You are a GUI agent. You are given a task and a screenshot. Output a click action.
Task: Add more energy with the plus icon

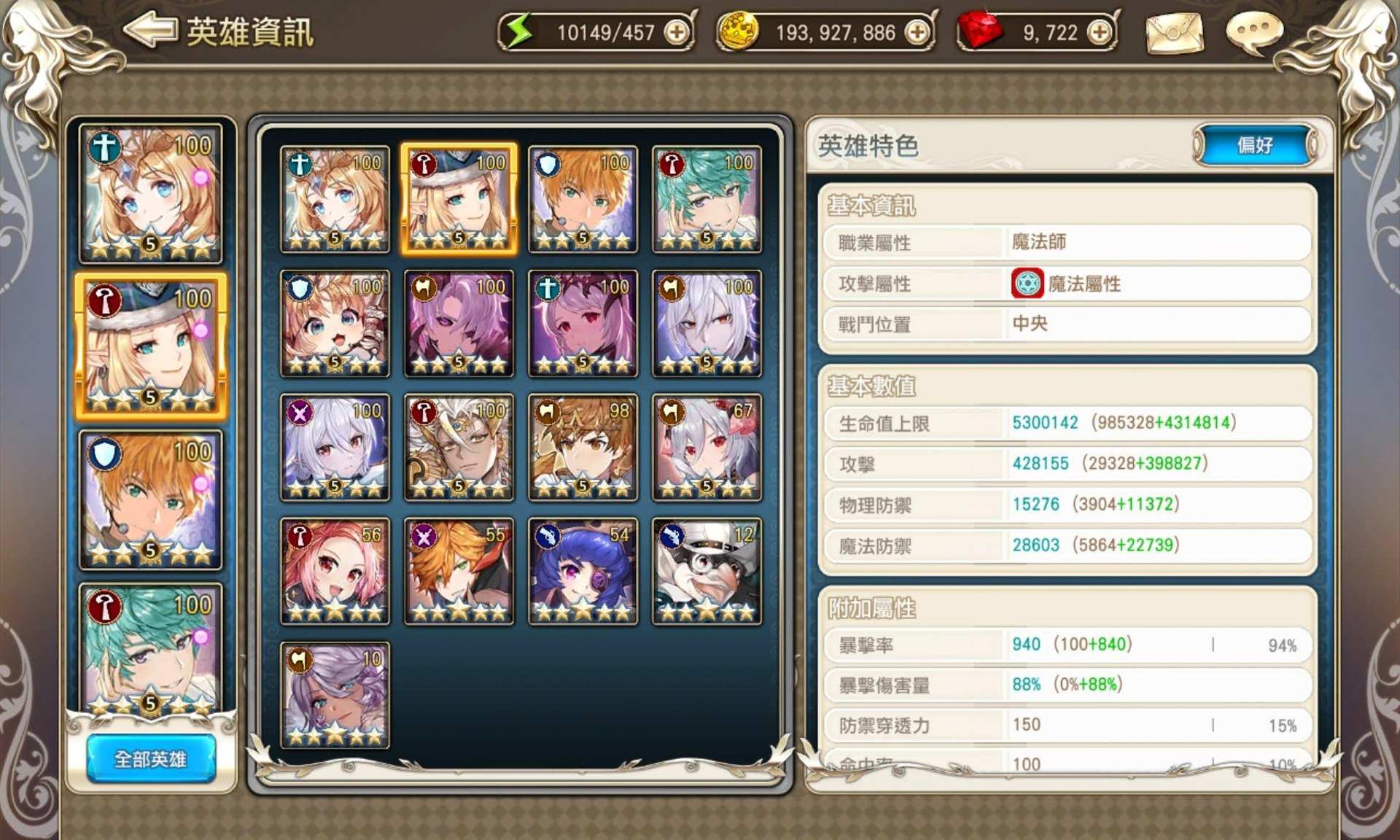click(677, 33)
